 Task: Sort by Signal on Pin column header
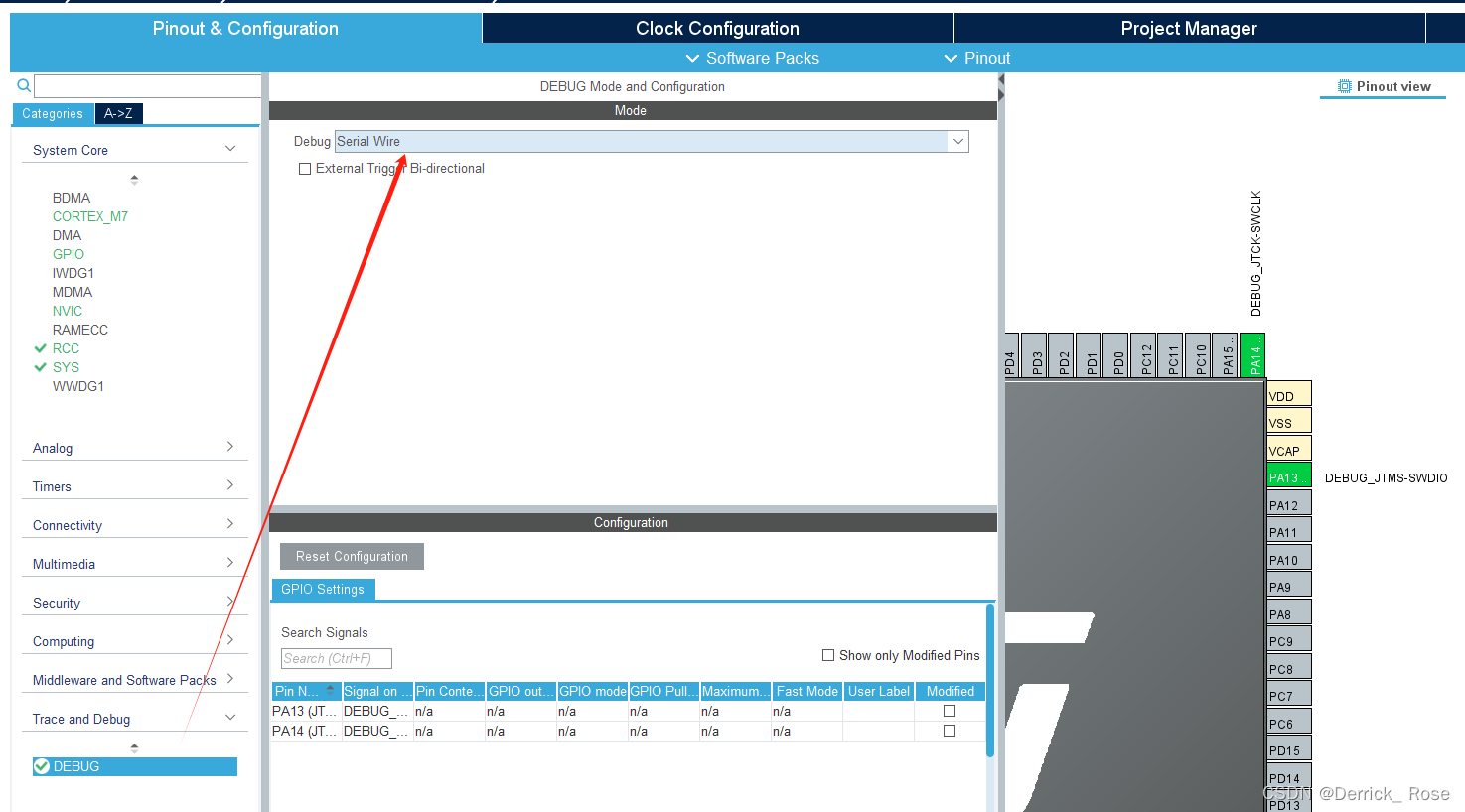click(377, 691)
